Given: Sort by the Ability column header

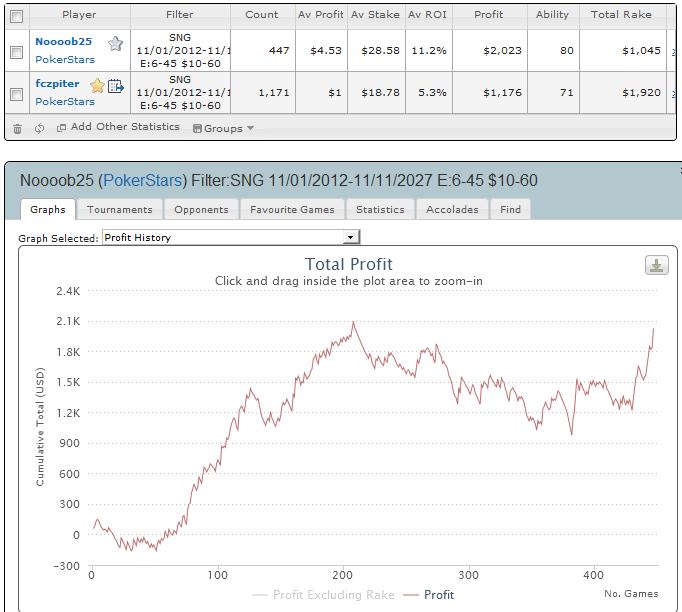Looking at the screenshot, I should [552, 15].
